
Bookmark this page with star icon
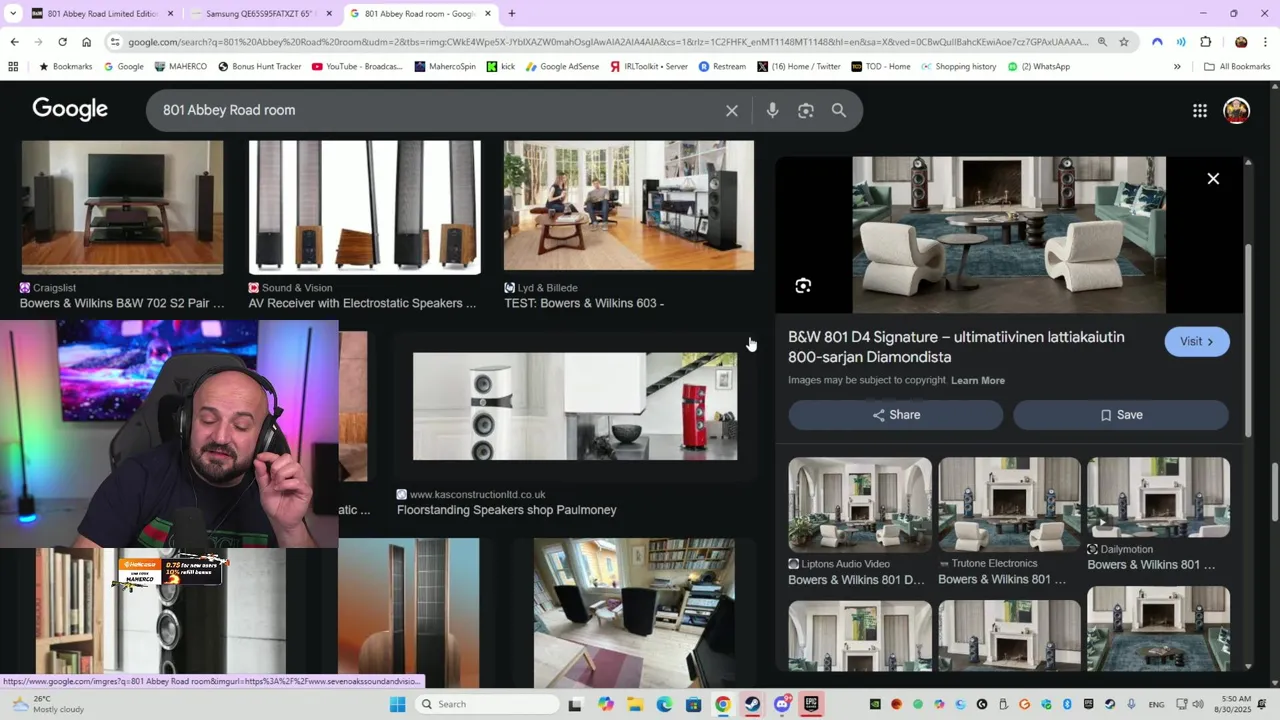(1124, 42)
